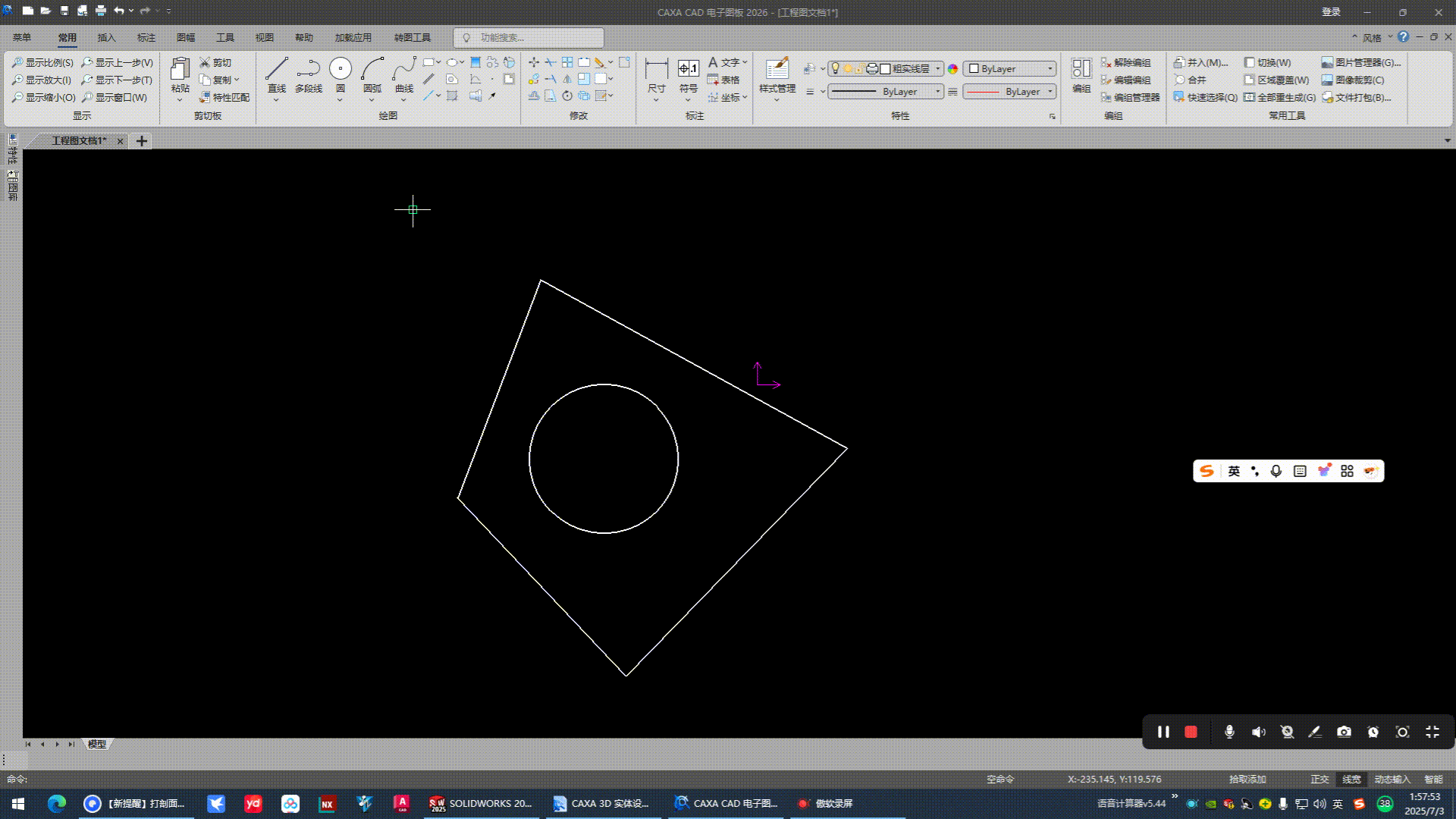Toggle the recorder speaker sound
The height and width of the screenshot is (819, 1456).
(1258, 732)
